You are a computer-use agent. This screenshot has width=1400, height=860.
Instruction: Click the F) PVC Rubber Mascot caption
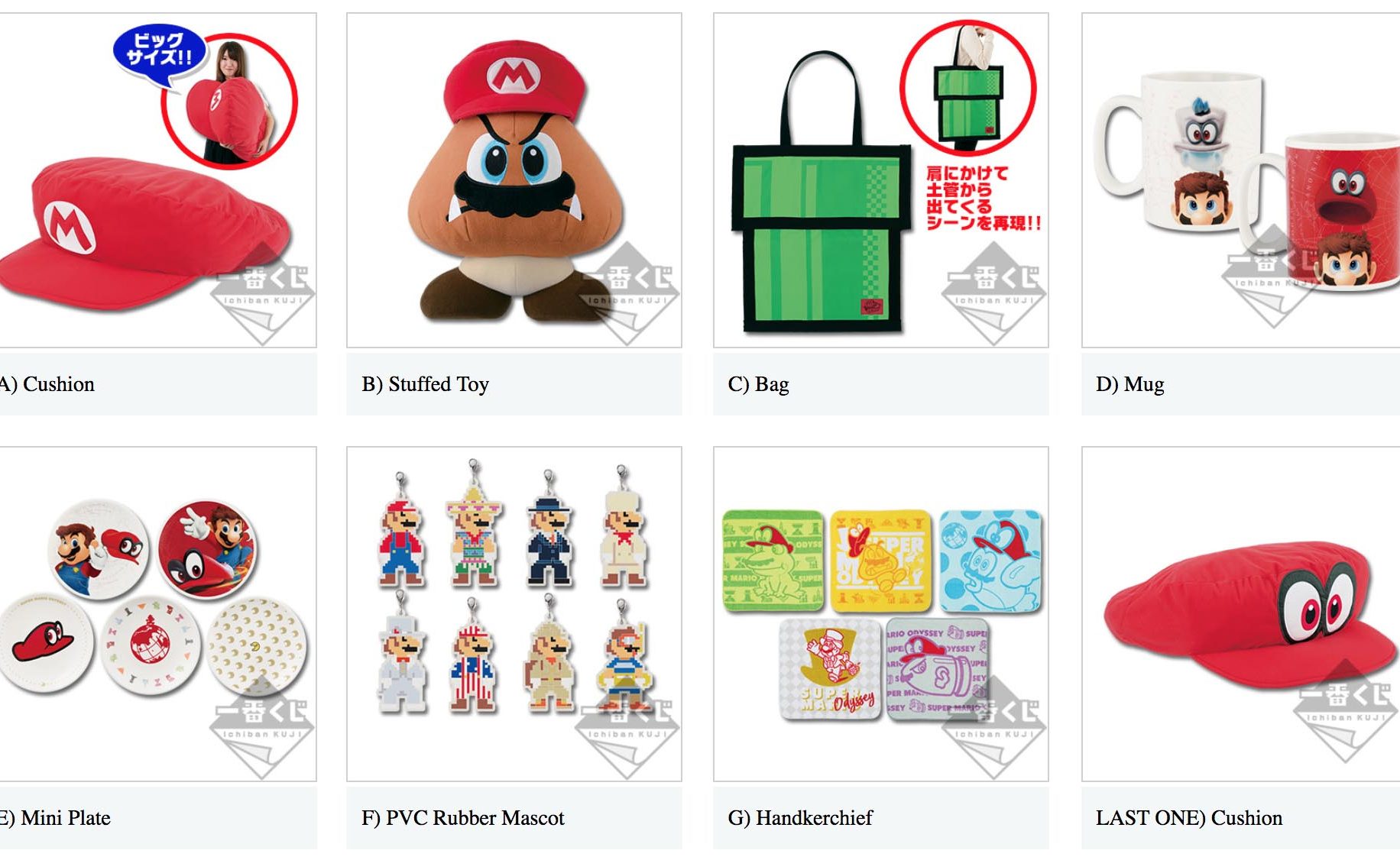463,818
